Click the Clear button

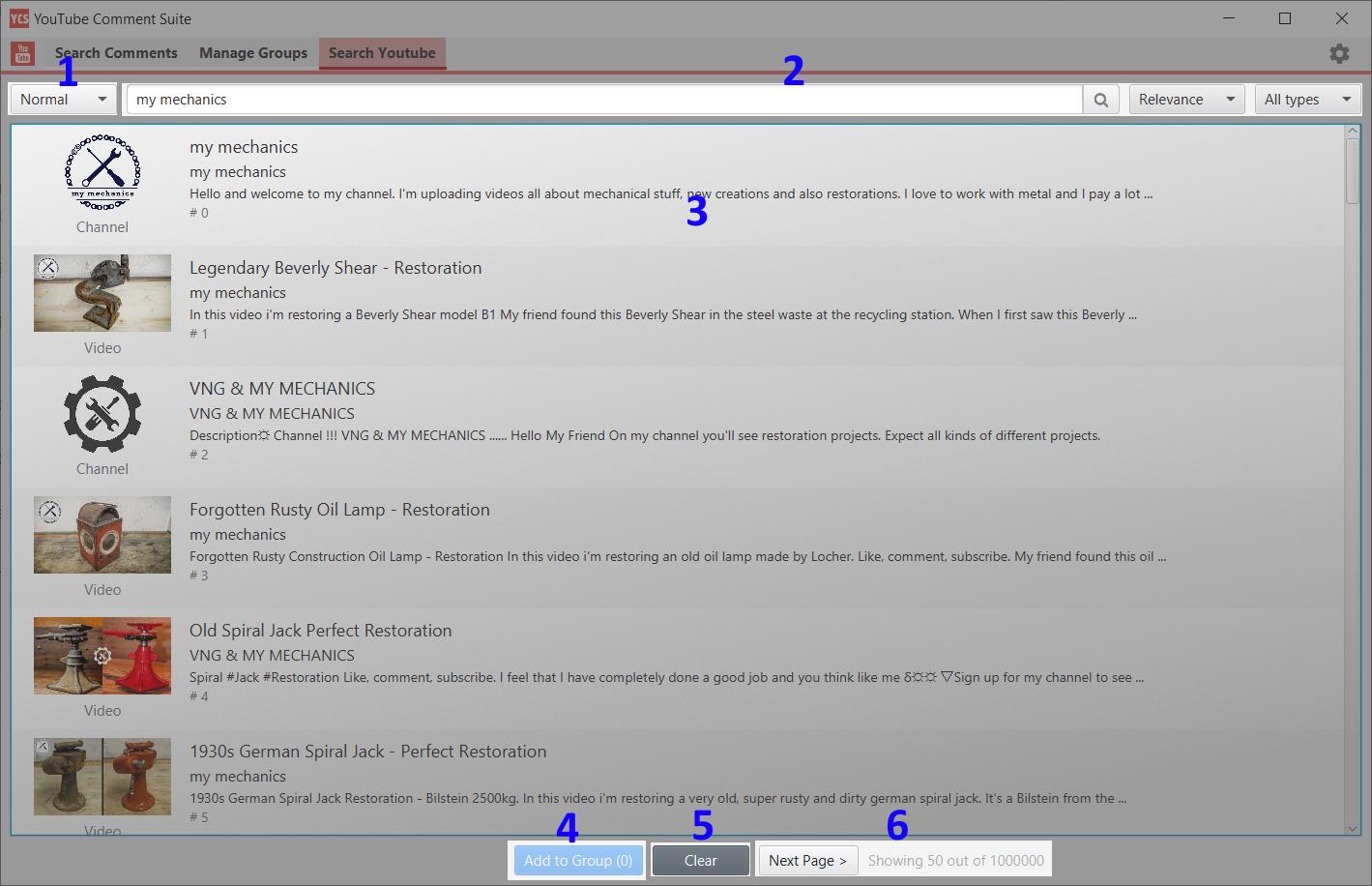click(700, 861)
